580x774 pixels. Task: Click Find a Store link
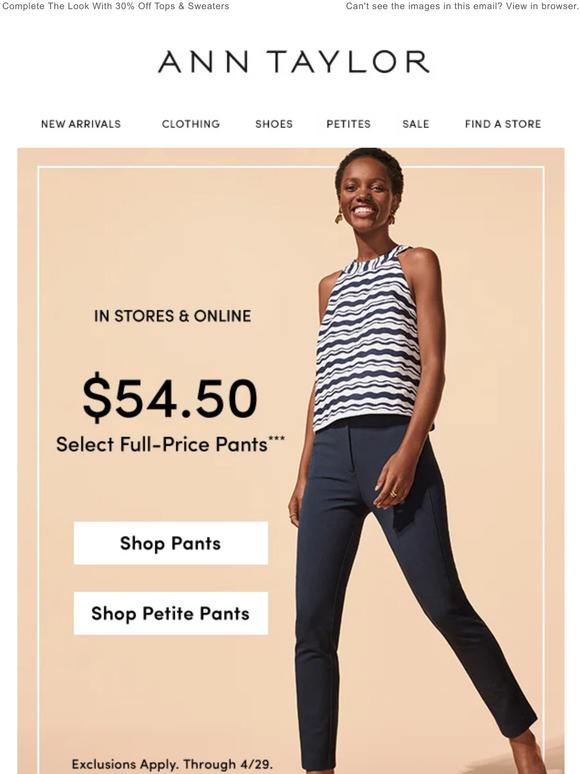(503, 124)
